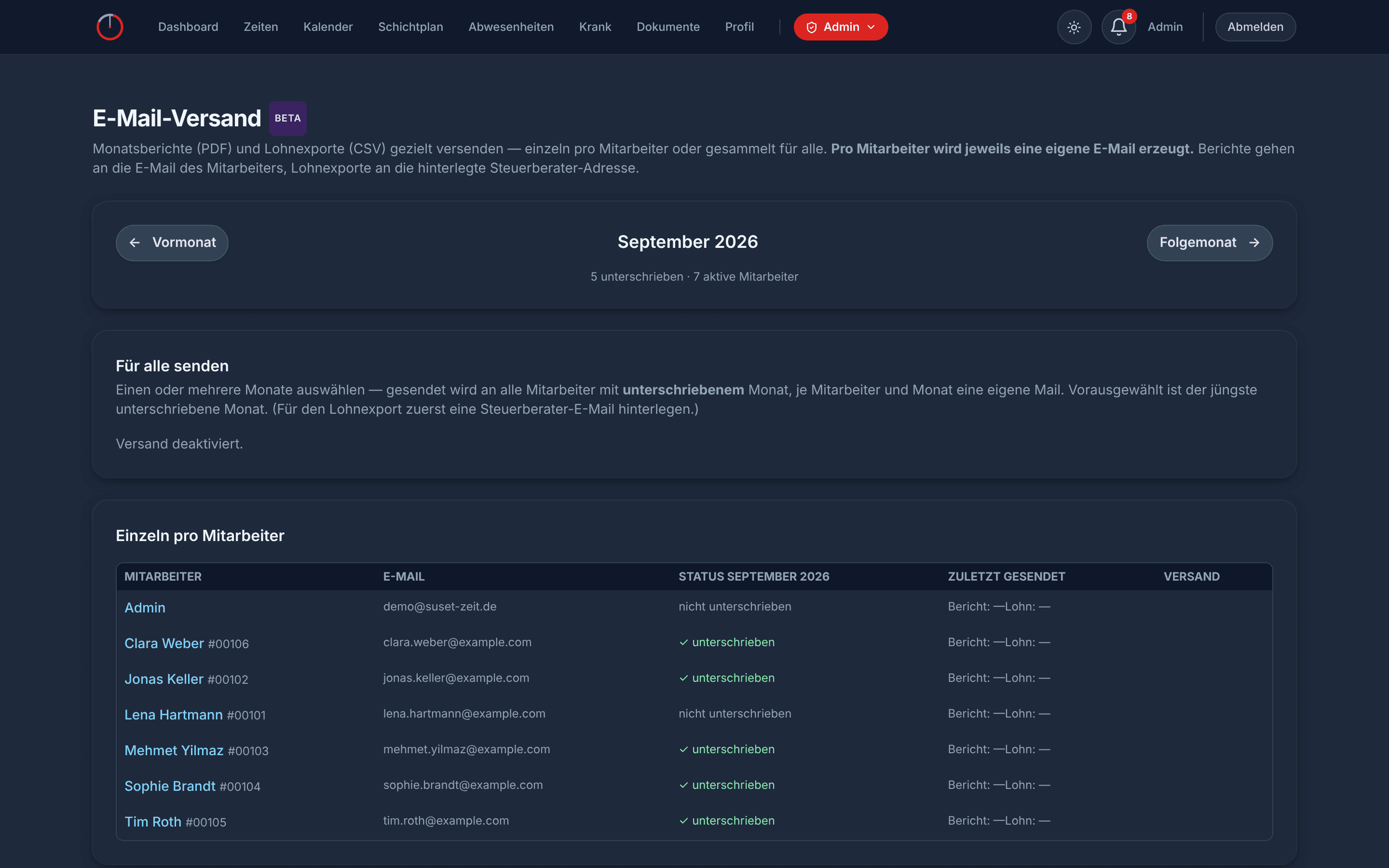Toggle light theme with sun icon
The width and height of the screenshot is (1389, 868).
point(1074,27)
